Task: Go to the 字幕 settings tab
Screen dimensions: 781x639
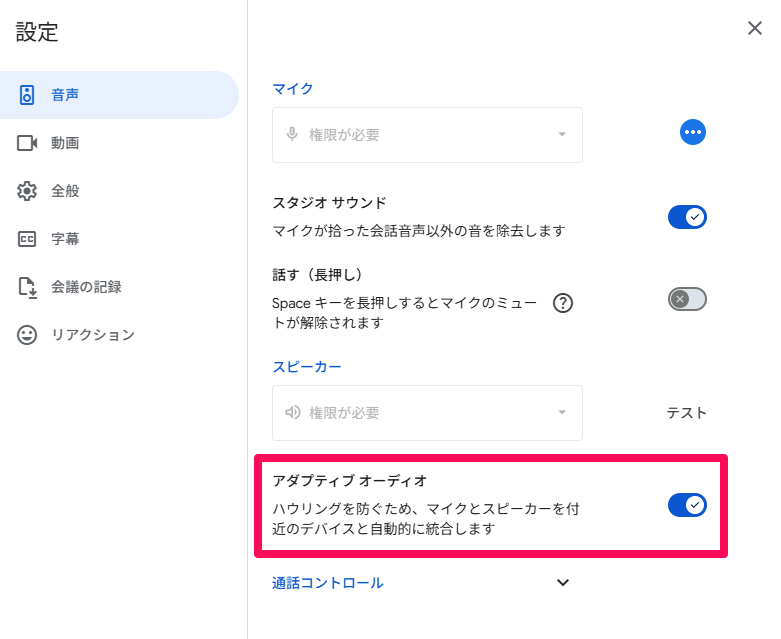Action: (x=119, y=239)
